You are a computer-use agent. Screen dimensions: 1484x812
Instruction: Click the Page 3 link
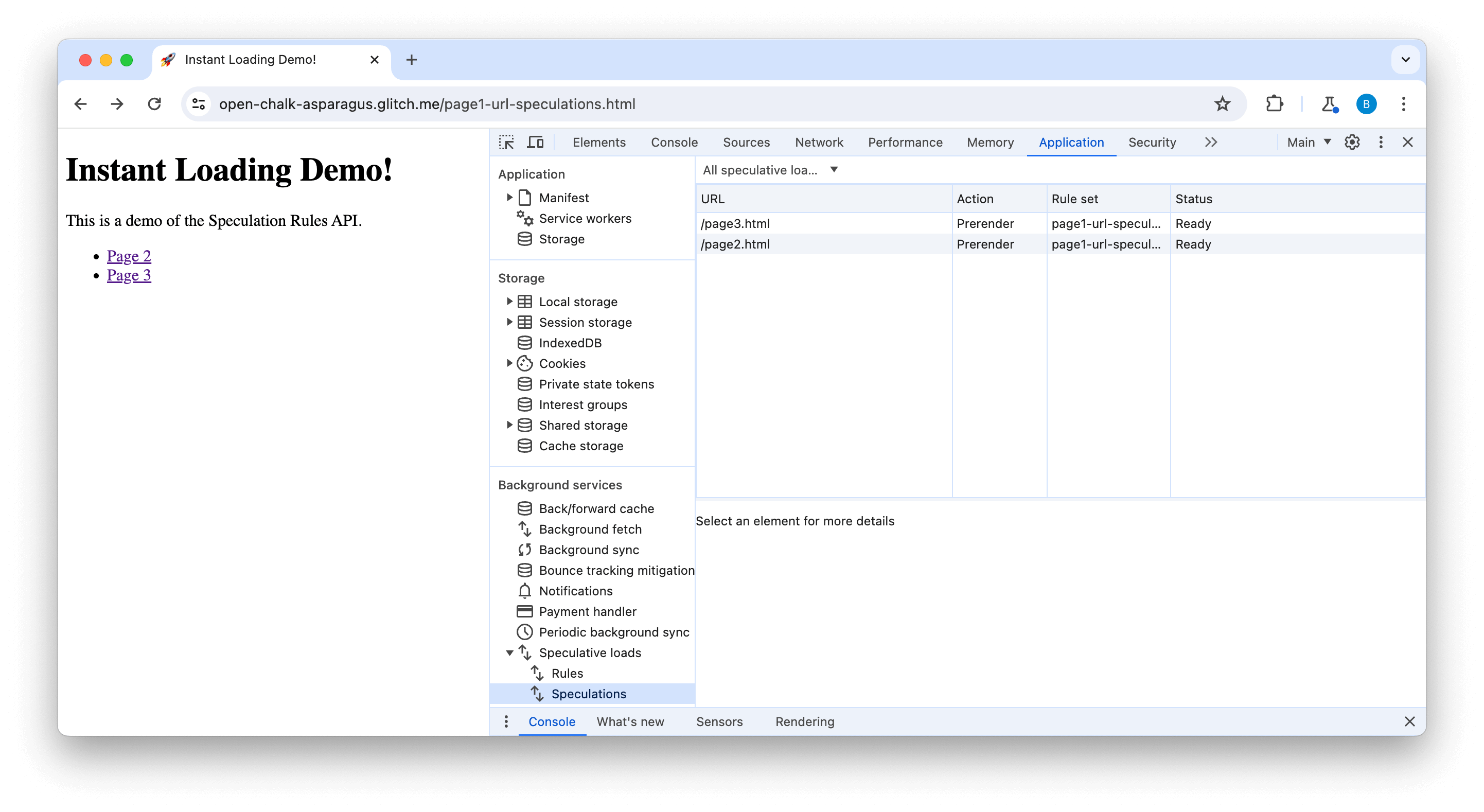128,275
